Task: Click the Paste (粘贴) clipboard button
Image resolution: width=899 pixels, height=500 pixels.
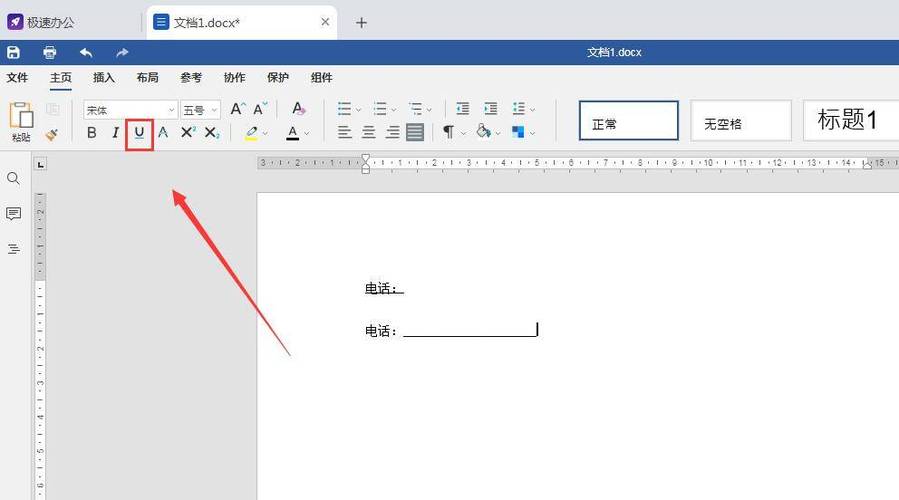Action: tap(21, 122)
